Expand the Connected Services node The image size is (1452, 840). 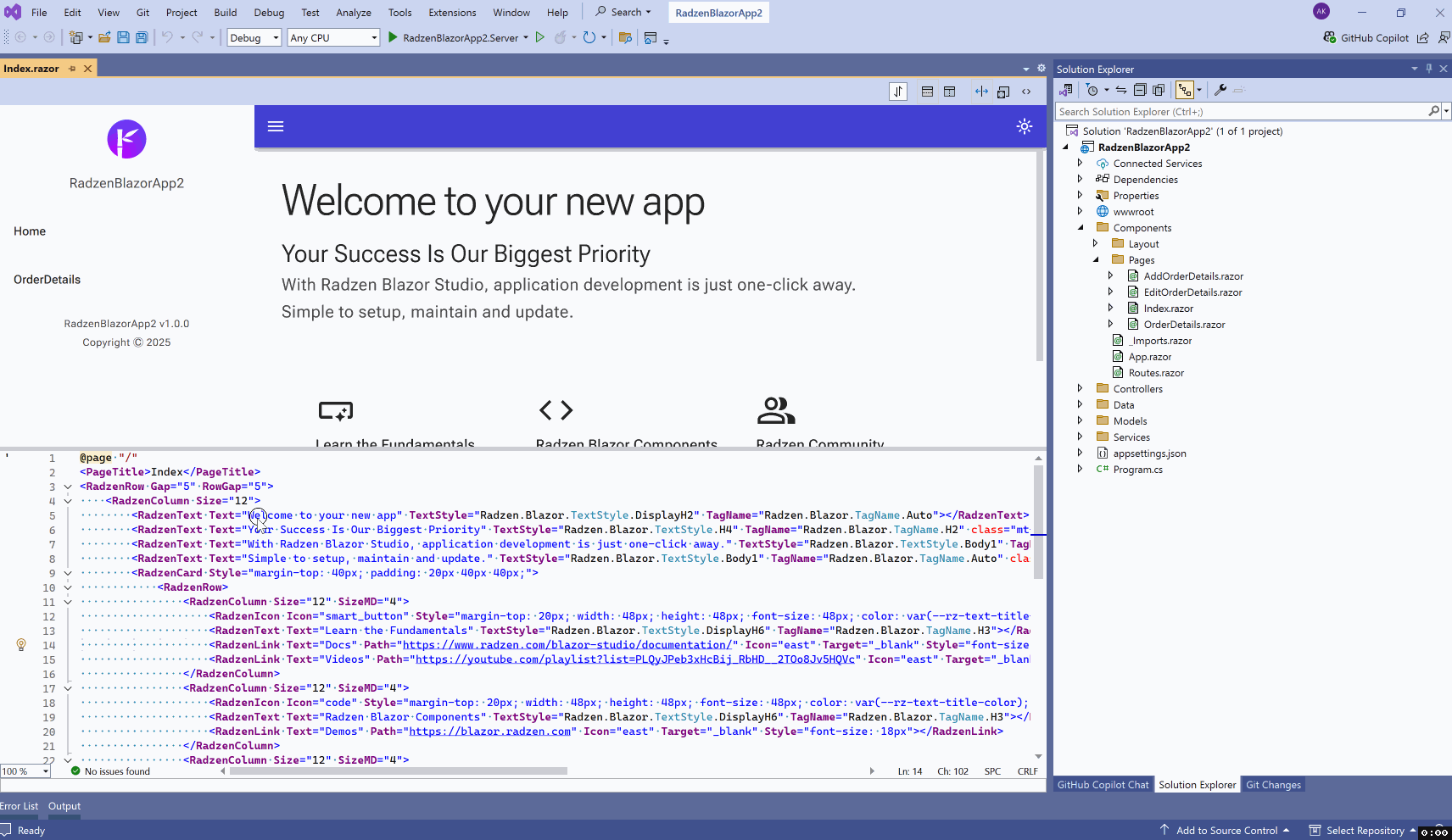point(1080,164)
